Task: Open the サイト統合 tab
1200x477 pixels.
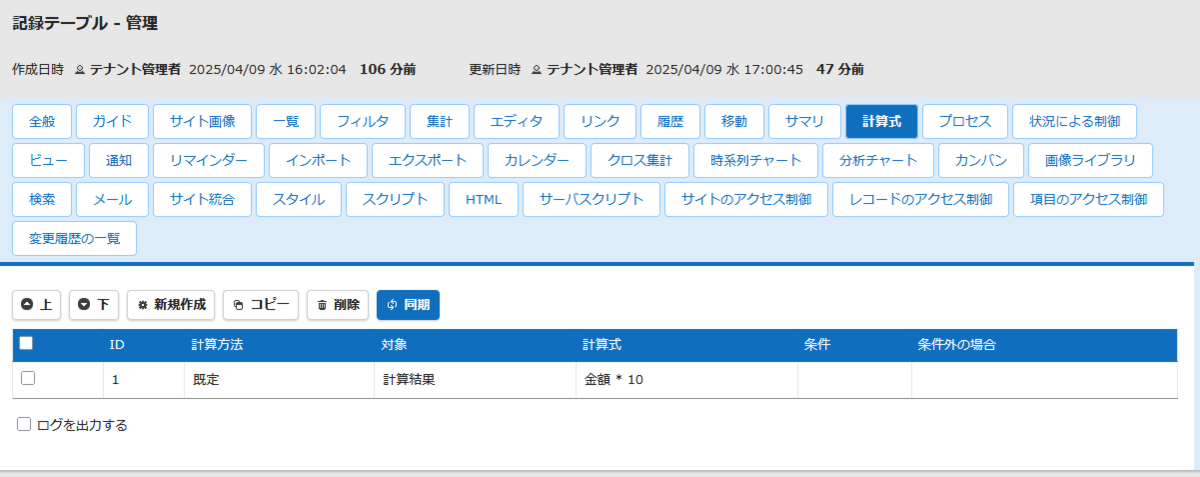Action: pyautogui.click(x=202, y=199)
